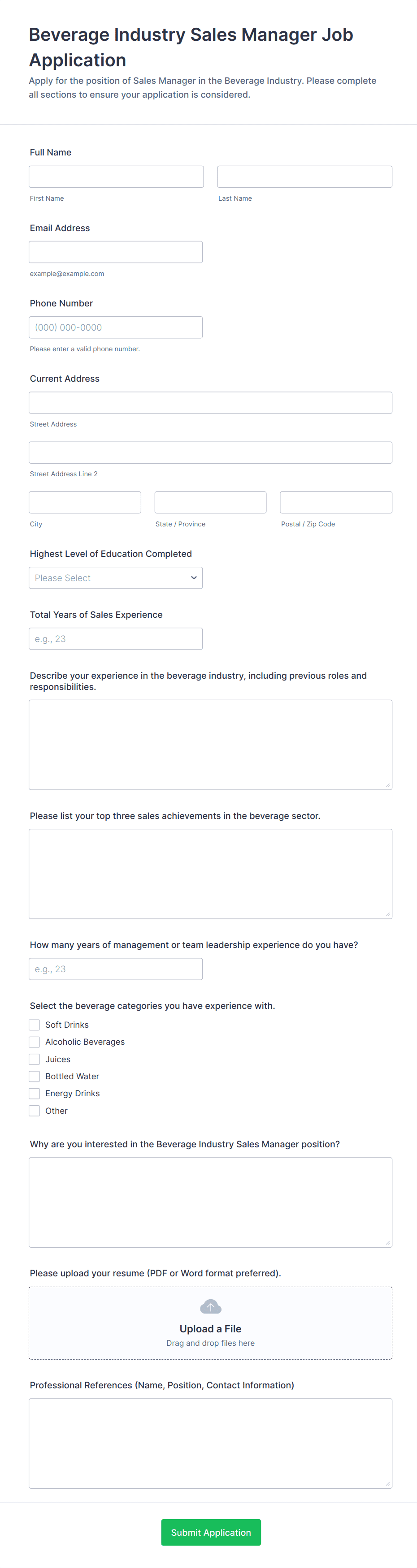Click the First Name field

click(x=116, y=177)
